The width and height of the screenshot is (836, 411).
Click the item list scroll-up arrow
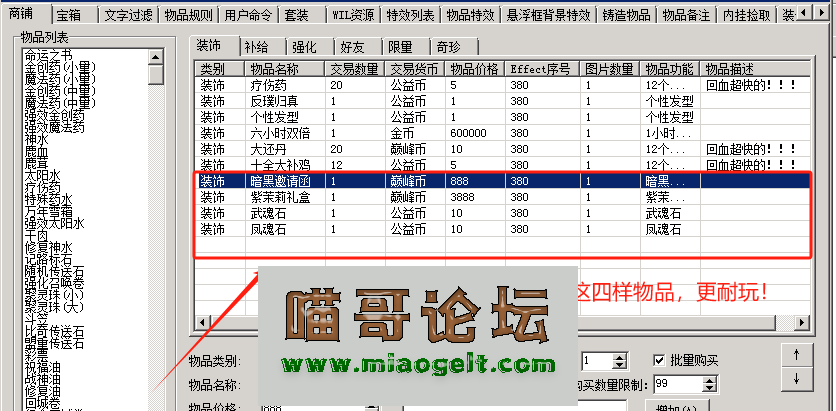pos(155,55)
